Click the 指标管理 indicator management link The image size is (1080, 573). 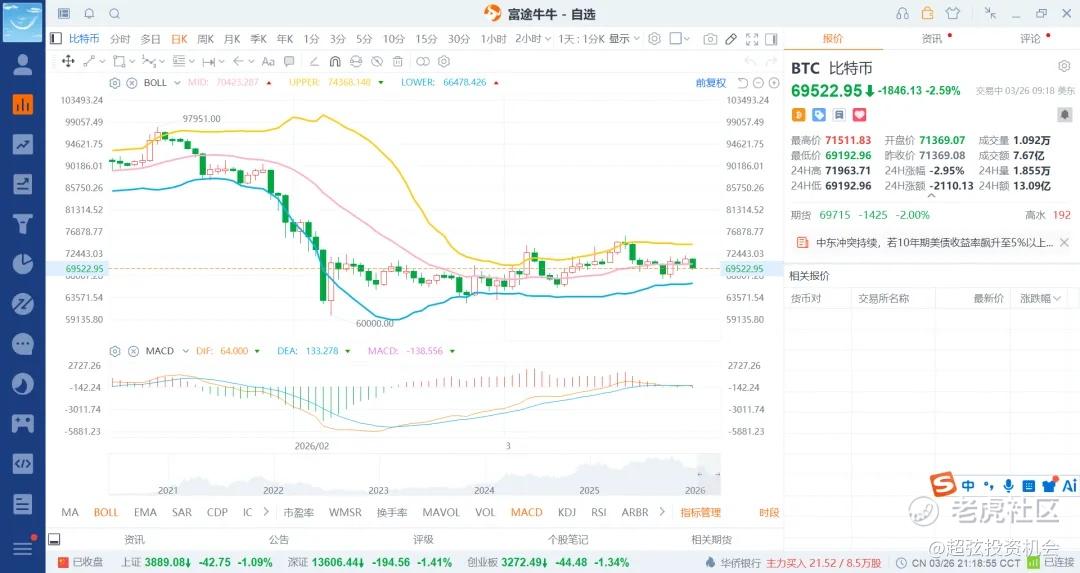700,512
